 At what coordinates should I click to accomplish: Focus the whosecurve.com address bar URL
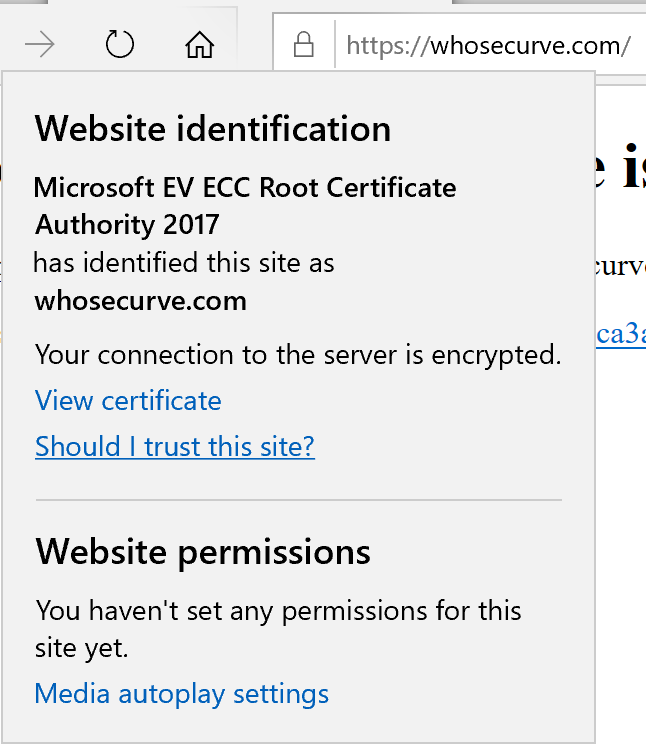tap(488, 45)
